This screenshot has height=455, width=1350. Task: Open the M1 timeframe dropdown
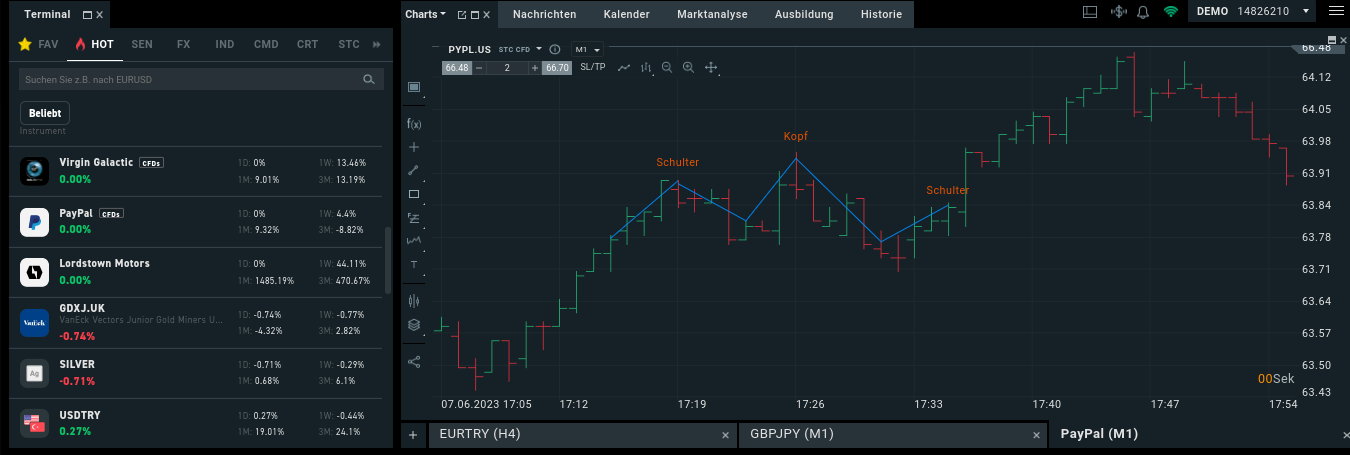(x=587, y=49)
